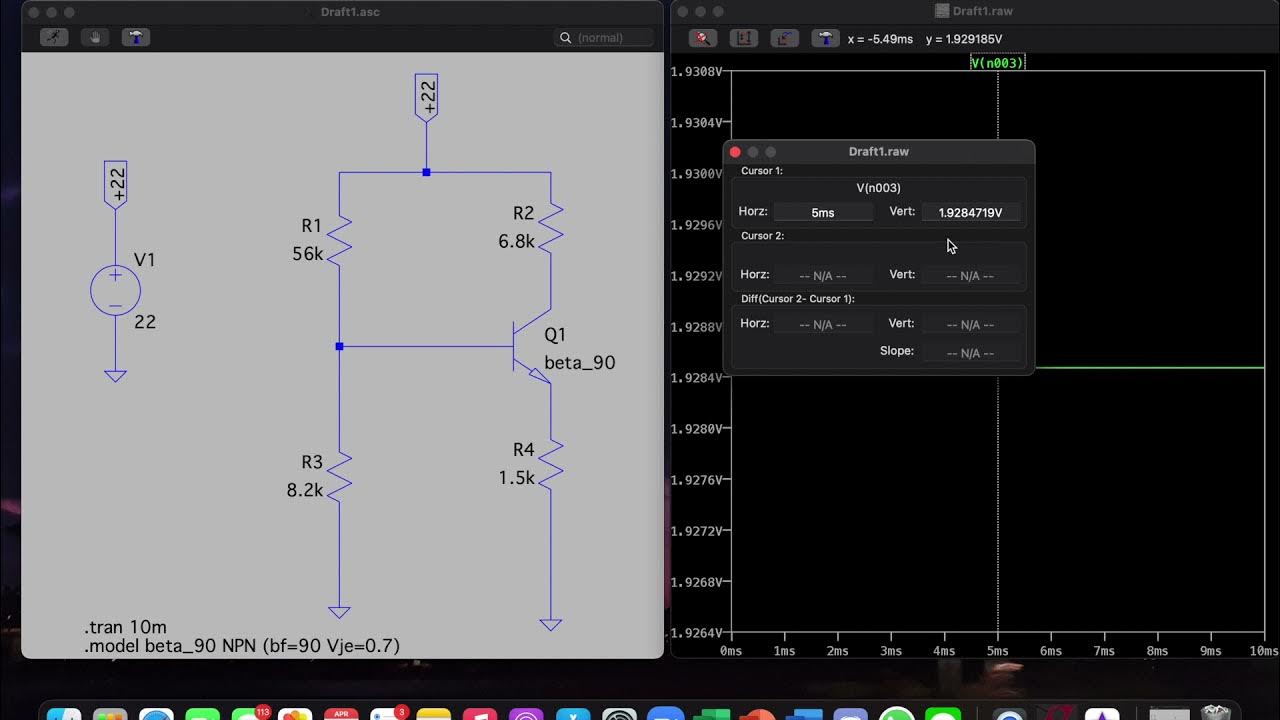Click ground symbol below R4
The image size is (1280, 720).
click(x=551, y=624)
